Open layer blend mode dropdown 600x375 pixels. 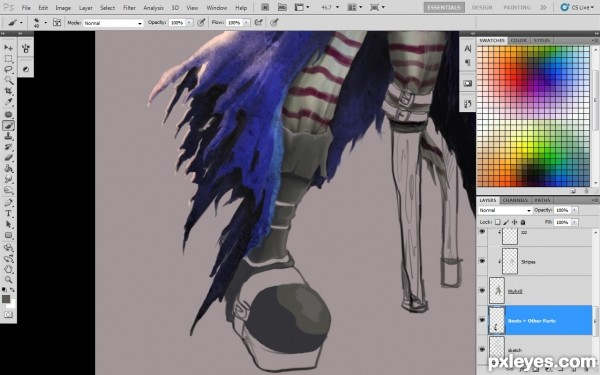(505, 210)
